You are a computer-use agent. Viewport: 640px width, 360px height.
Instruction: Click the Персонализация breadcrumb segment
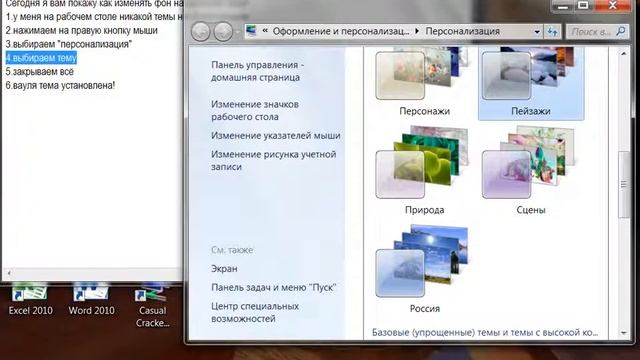(462, 31)
